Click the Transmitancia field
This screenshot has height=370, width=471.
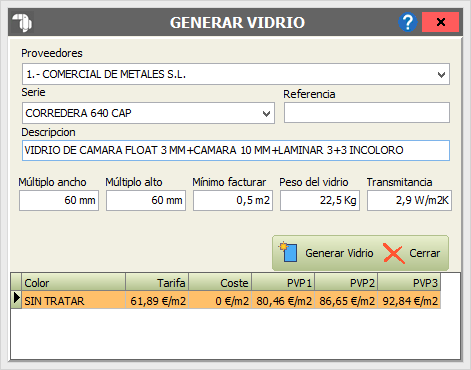[409, 200]
